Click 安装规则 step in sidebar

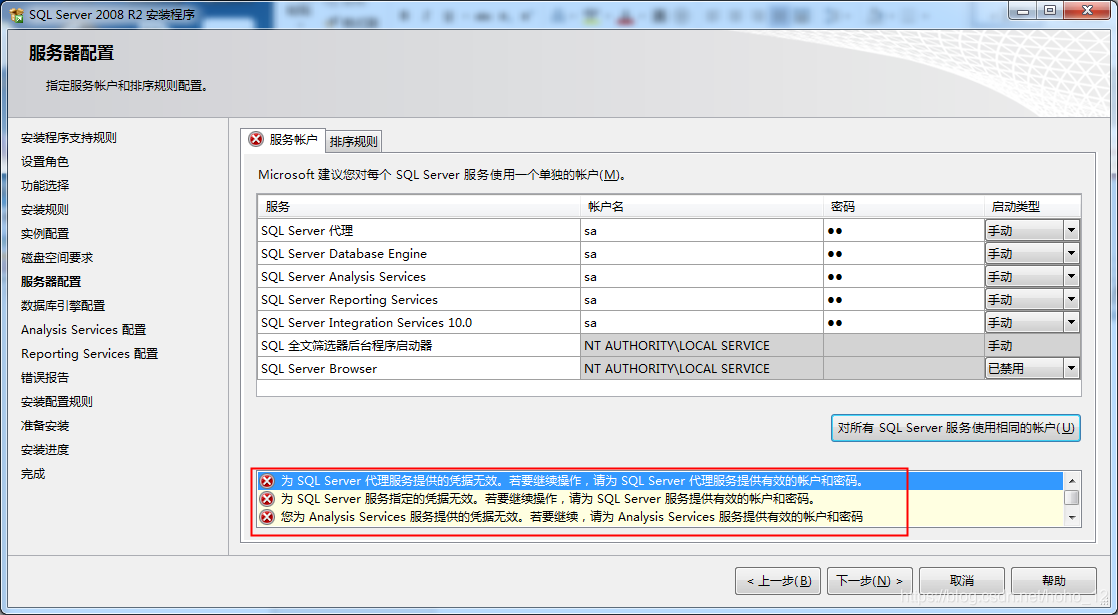point(45,210)
